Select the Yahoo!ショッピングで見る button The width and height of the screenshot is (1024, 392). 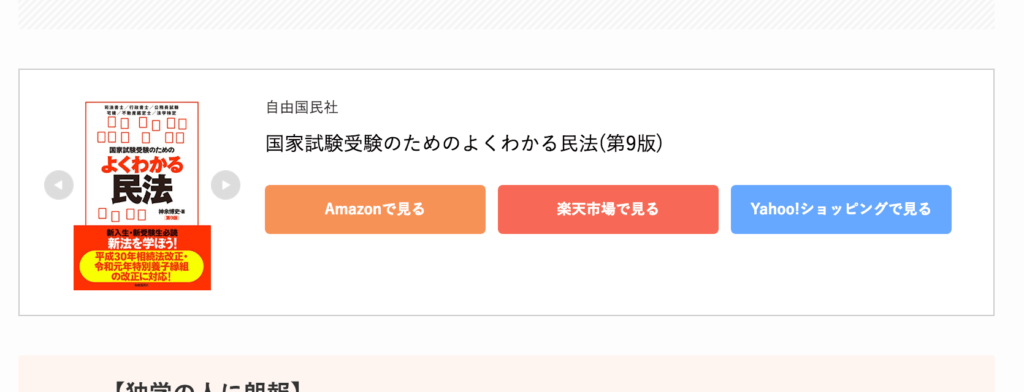(x=841, y=209)
